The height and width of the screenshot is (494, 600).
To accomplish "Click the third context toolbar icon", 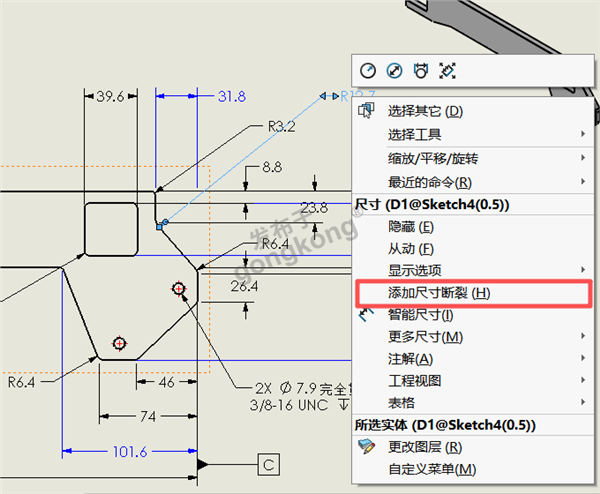I will pos(421,70).
